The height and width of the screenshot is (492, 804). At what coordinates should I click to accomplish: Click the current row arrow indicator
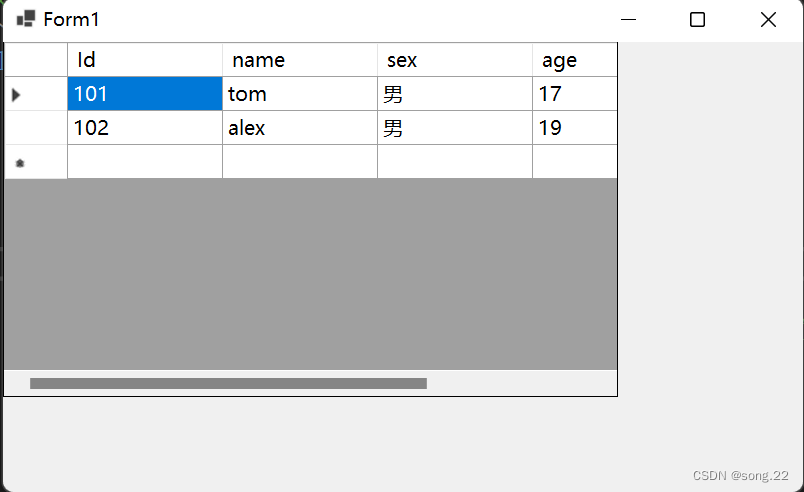(x=16, y=95)
